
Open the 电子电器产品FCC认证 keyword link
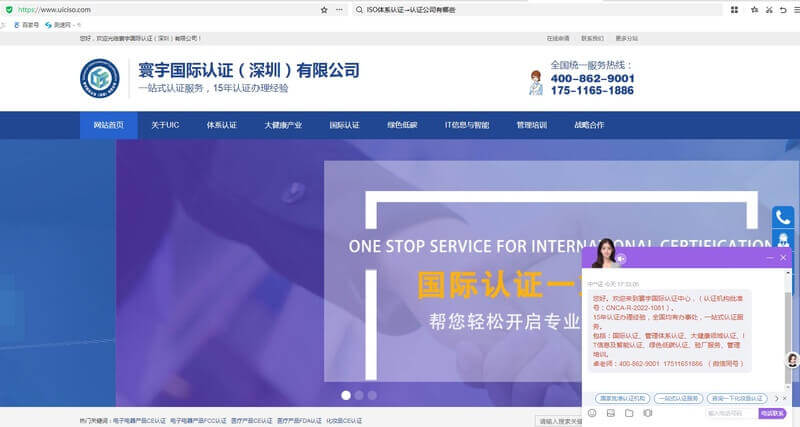click(198, 421)
